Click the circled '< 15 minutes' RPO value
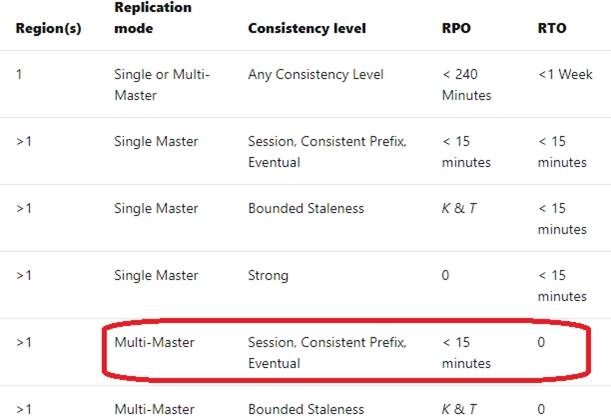Image resolution: width=611 pixels, height=416 pixels. tap(466, 353)
